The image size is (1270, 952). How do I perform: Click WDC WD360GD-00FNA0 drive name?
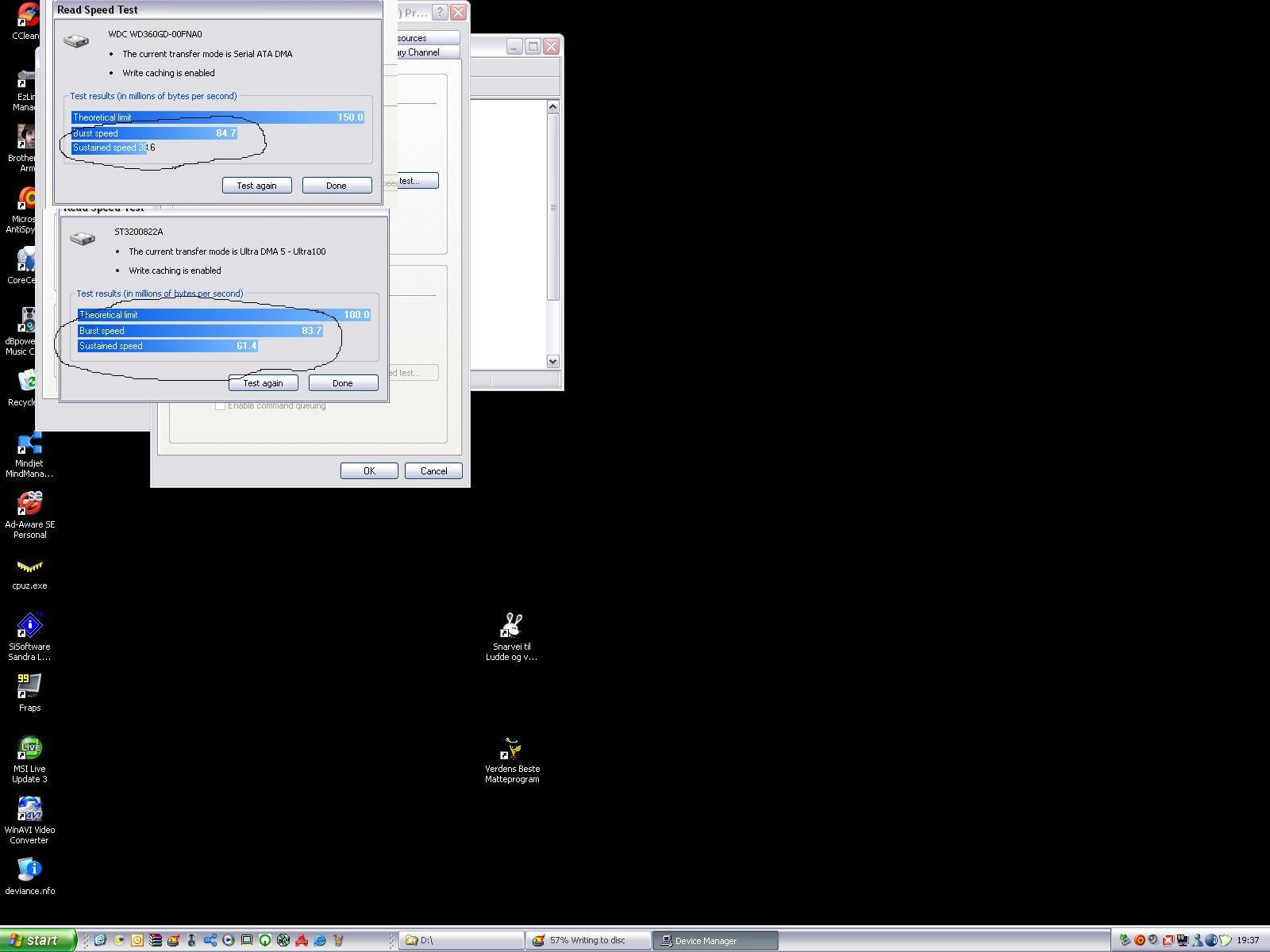click(155, 34)
